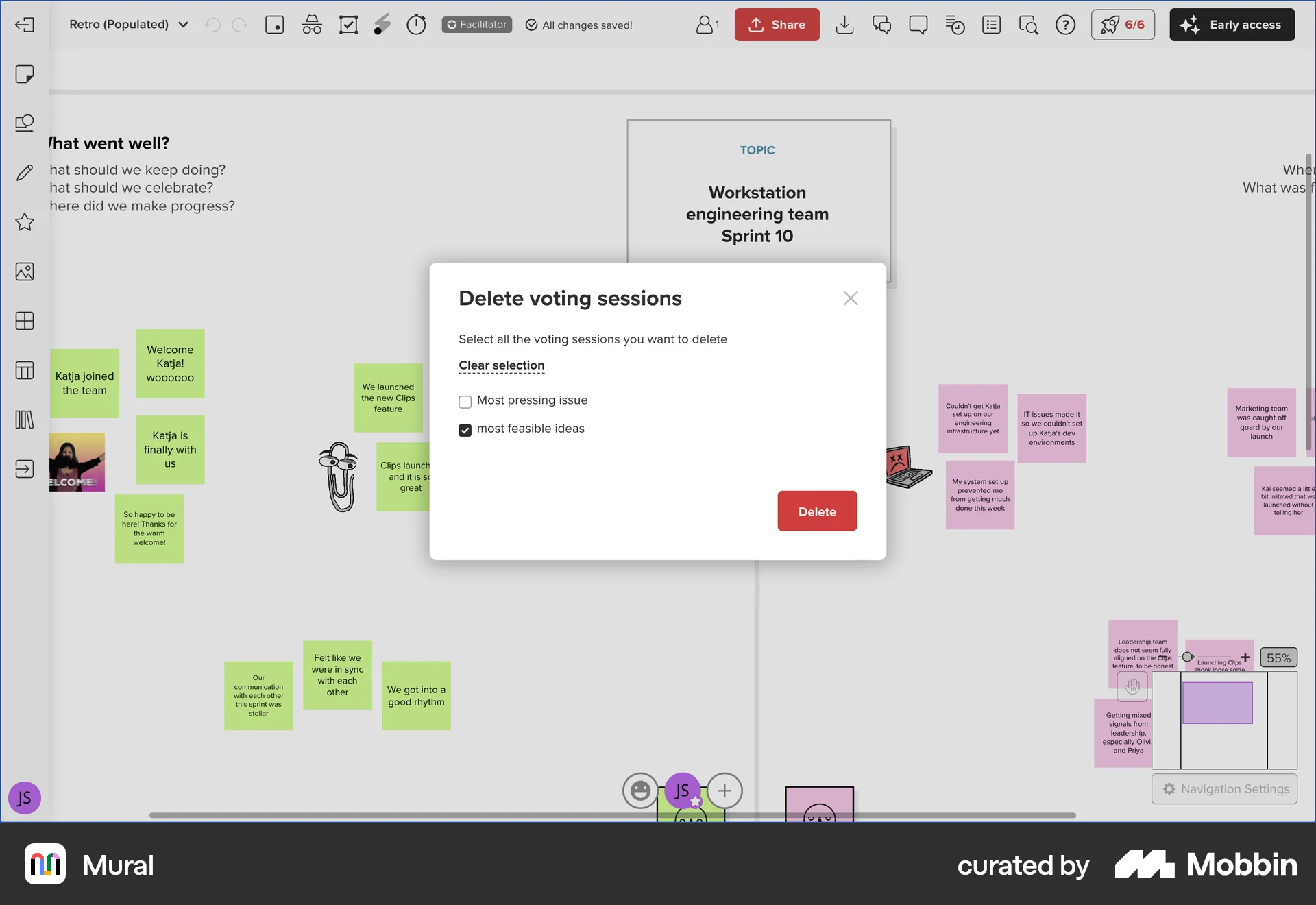Click the zoom slider plus control

1245,657
